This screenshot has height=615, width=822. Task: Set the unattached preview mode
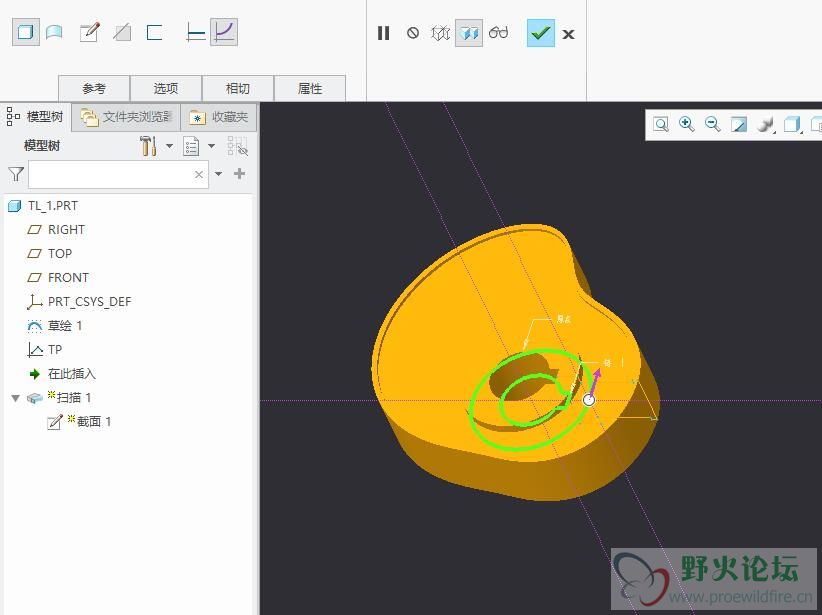(x=440, y=34)
